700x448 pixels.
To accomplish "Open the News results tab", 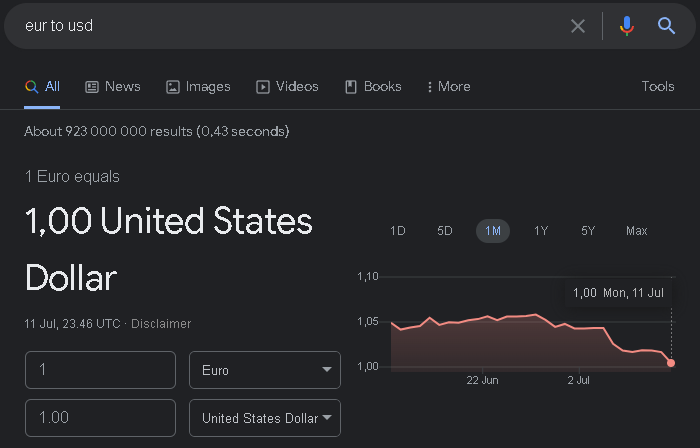I will pyautogui.click(x=113, y=87).
